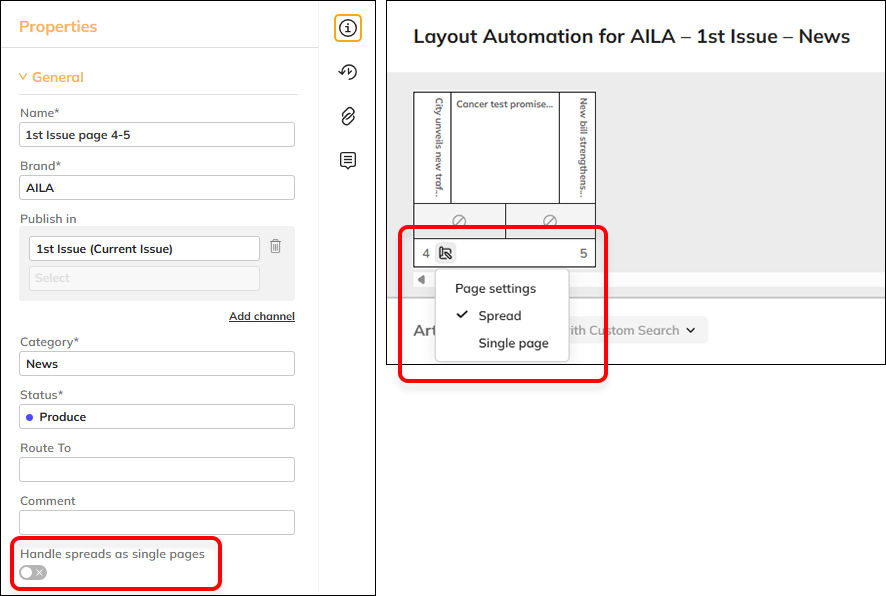Choose Single page in Page settings menu
The image size is (886, 596).
click(x=513, y=343)
